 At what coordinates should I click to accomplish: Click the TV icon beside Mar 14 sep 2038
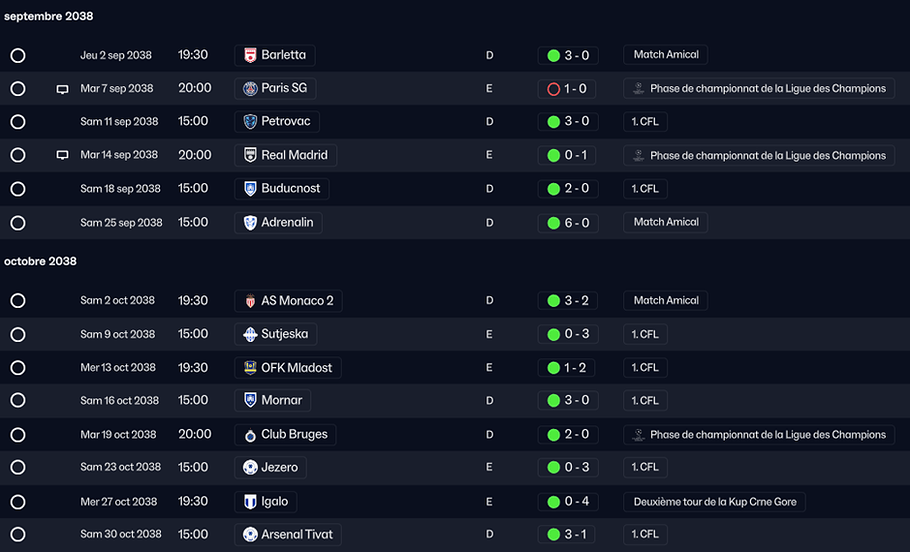pyautogui.click(x=62, y=155)
